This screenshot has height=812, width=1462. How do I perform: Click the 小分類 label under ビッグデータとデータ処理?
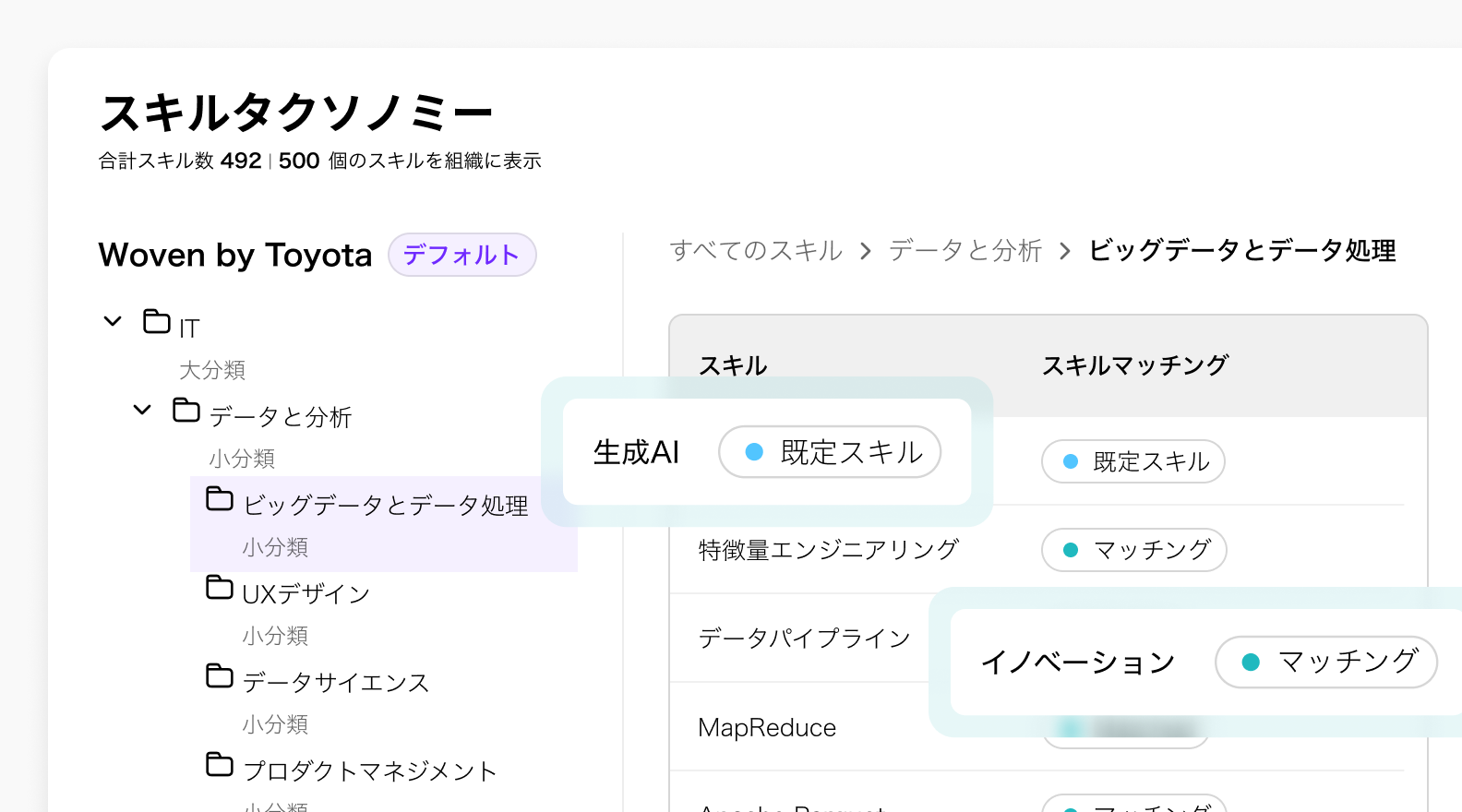[x=275, y=547]
